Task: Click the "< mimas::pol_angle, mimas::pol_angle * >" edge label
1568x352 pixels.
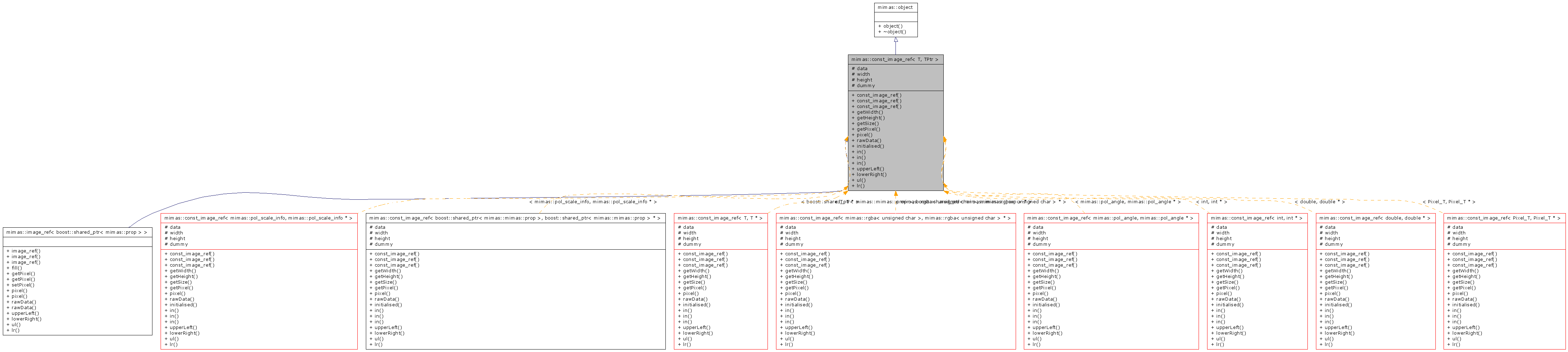Action: click(x=1127, y=202)
